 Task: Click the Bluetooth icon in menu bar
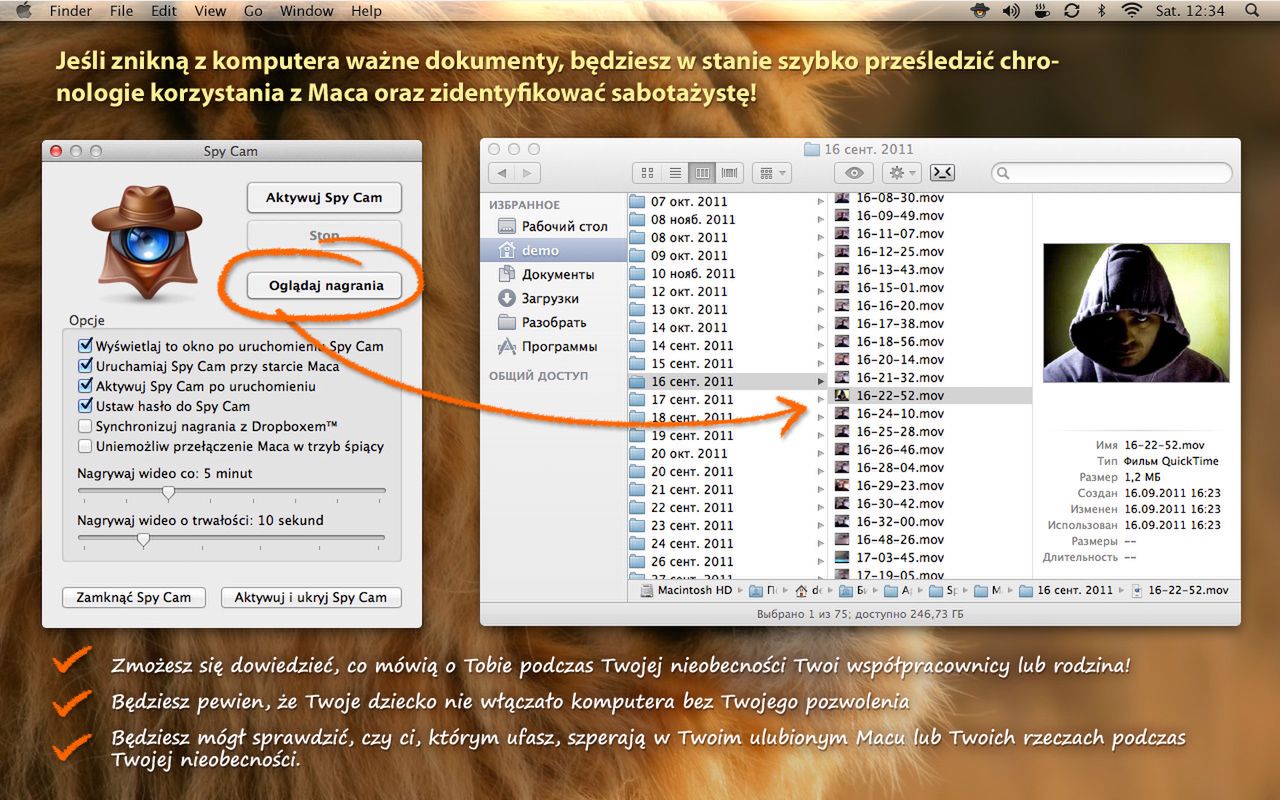pos(1102,11)
